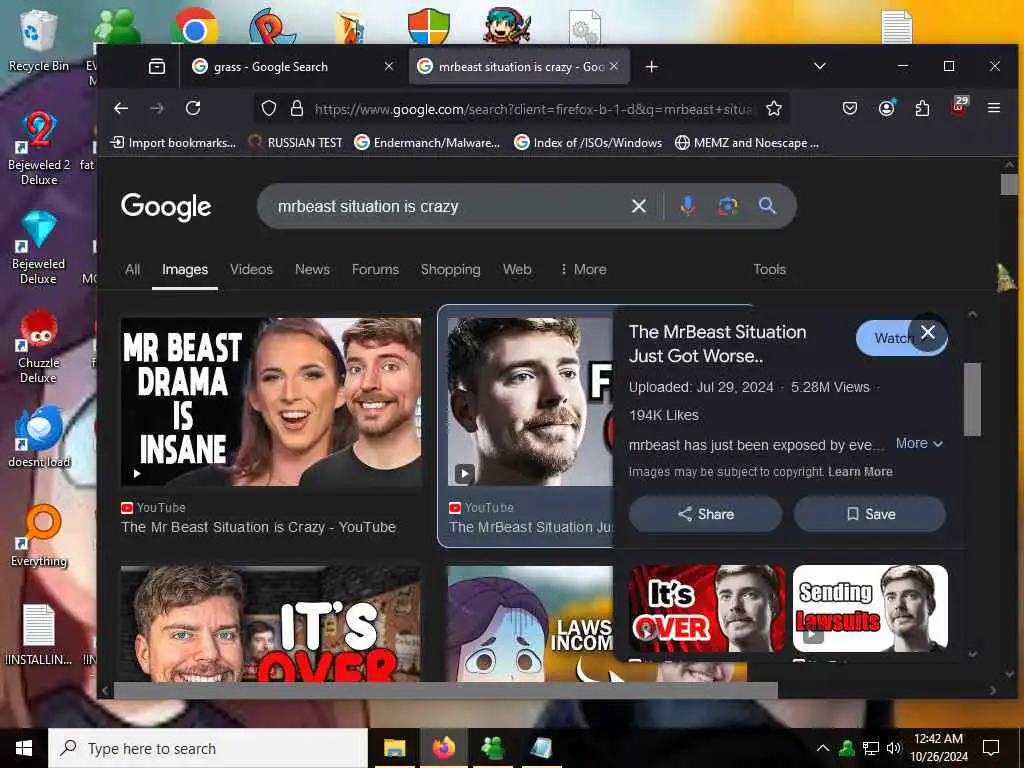1024x768 pixels.
Task: Click the Share button in preview panel
Action: click(x=705, y=514)
